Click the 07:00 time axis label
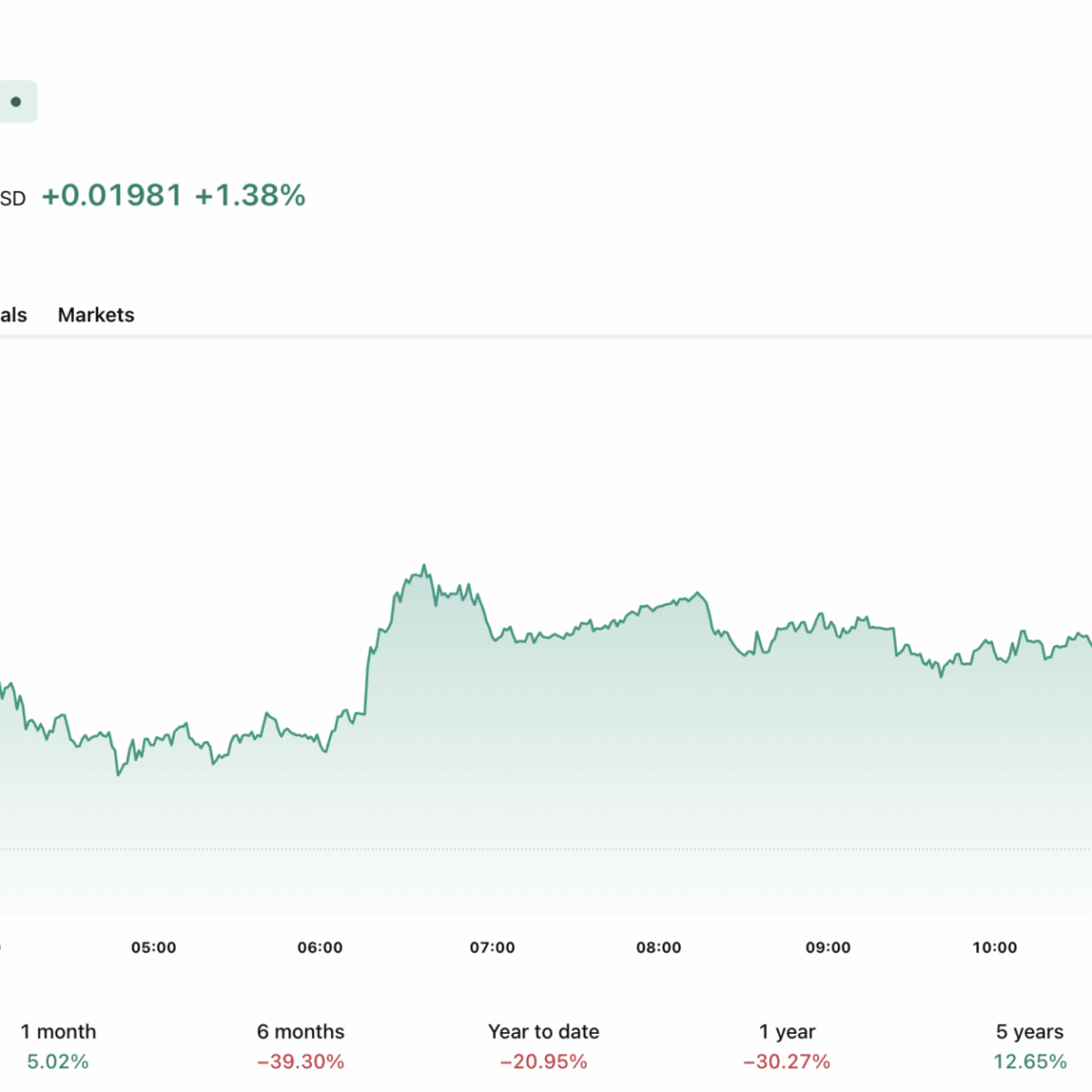 click(x=492, y=947)
